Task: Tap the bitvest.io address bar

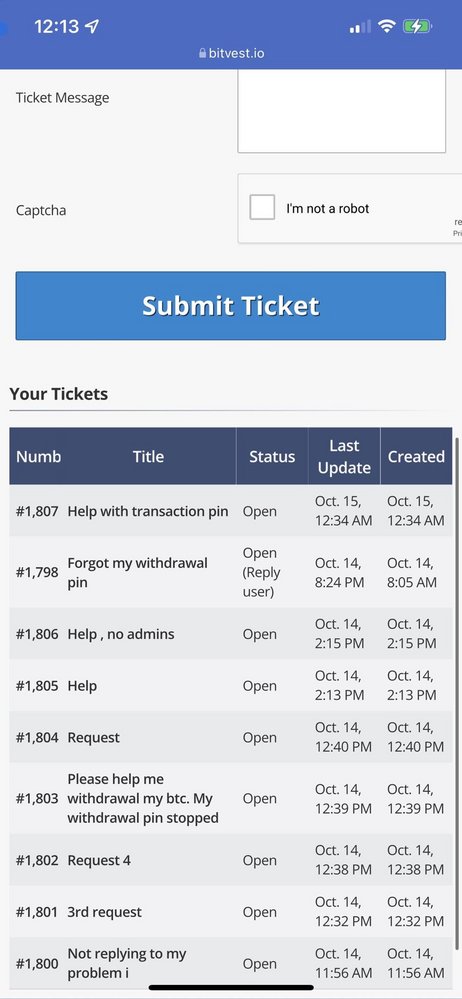Action: click(231, 54)
